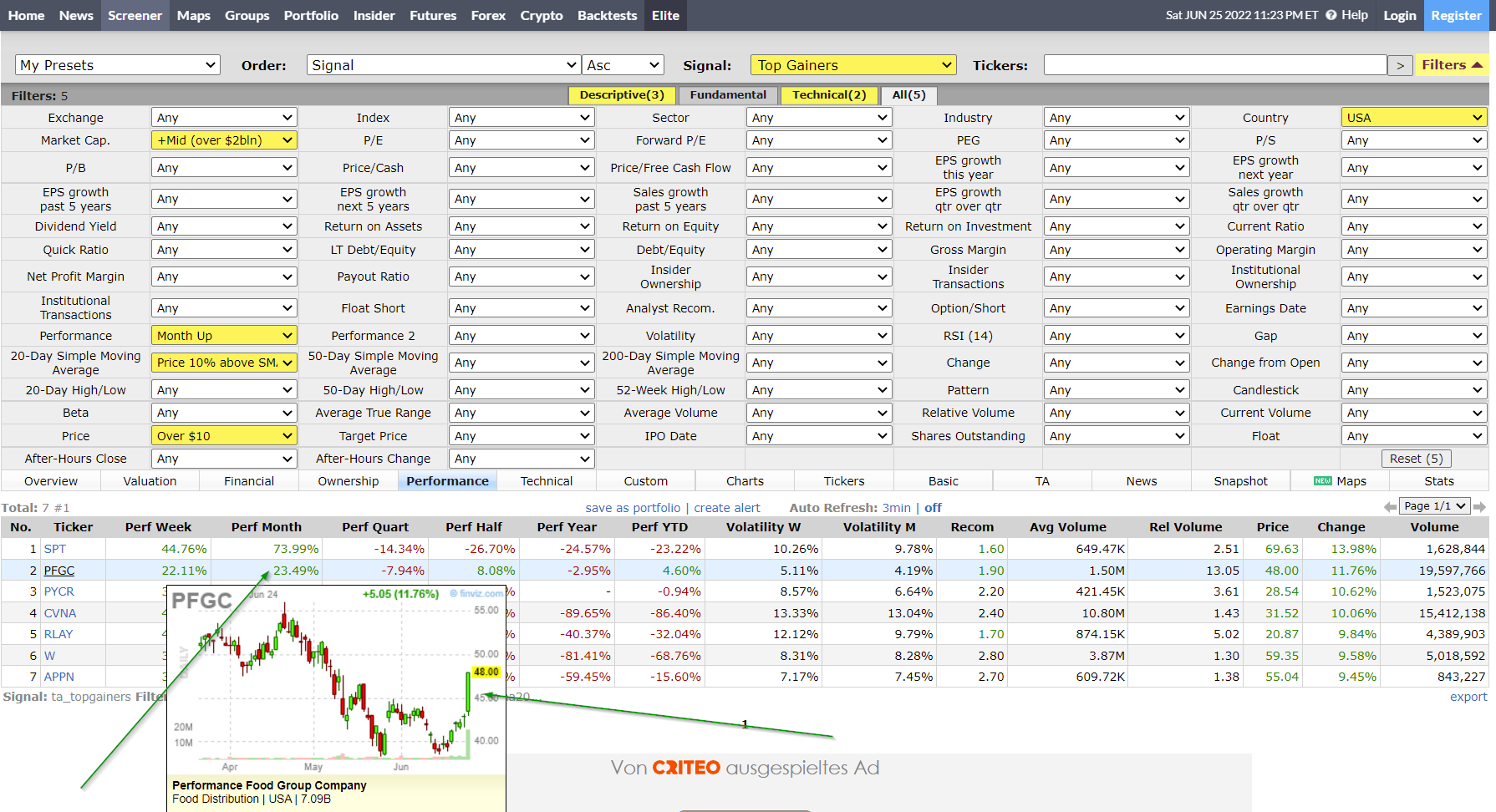Submit tickers with the > button

[1401, 65]
